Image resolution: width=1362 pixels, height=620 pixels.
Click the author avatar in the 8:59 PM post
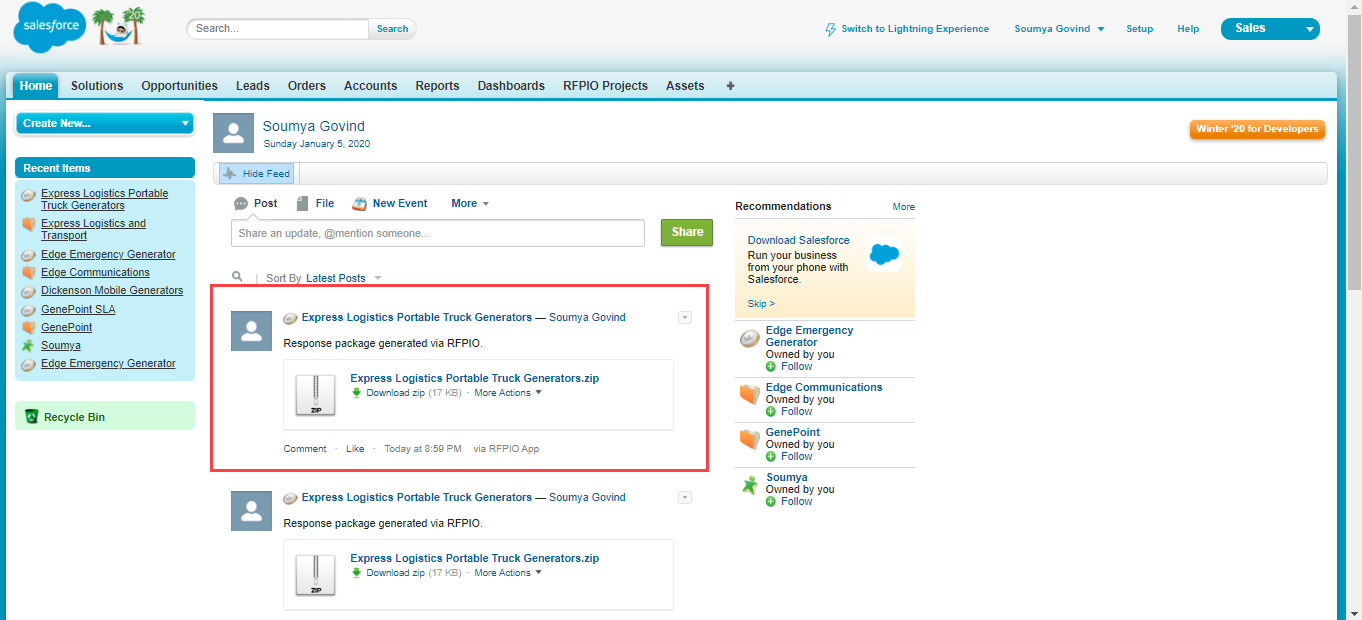(251, 331)
